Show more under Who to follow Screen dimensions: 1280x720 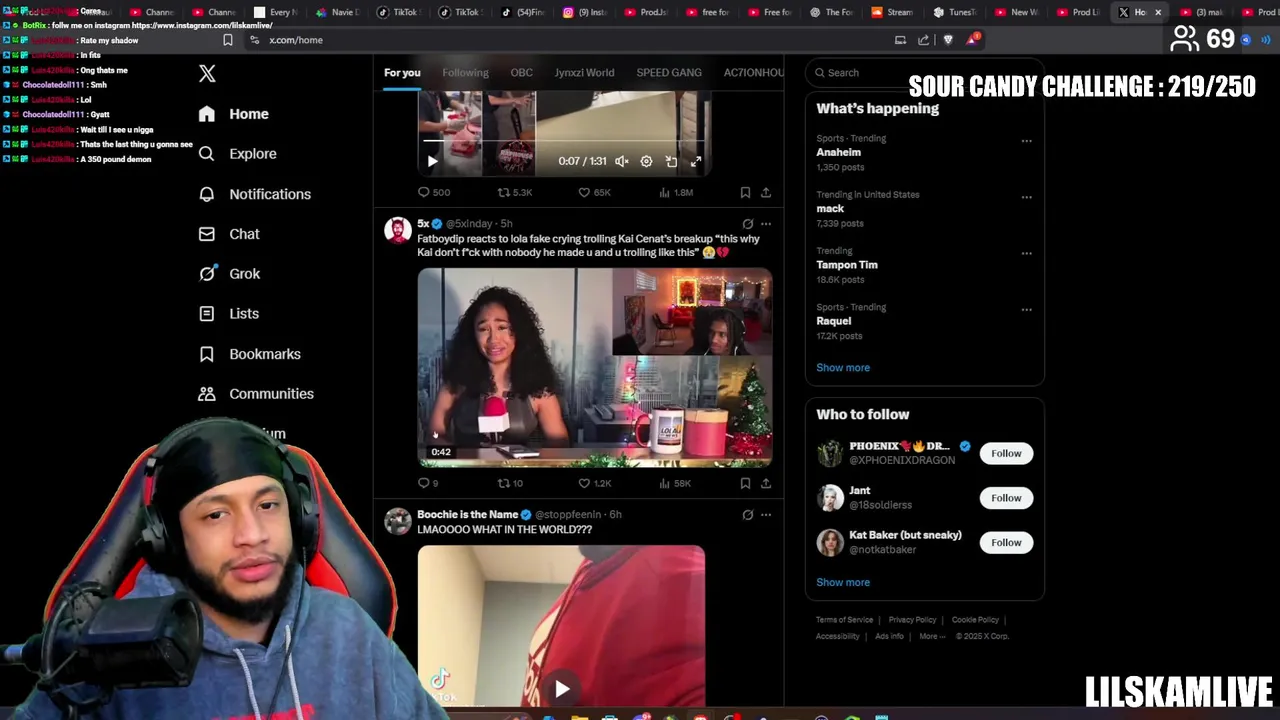pyautogui.click(x=843, y=583)
